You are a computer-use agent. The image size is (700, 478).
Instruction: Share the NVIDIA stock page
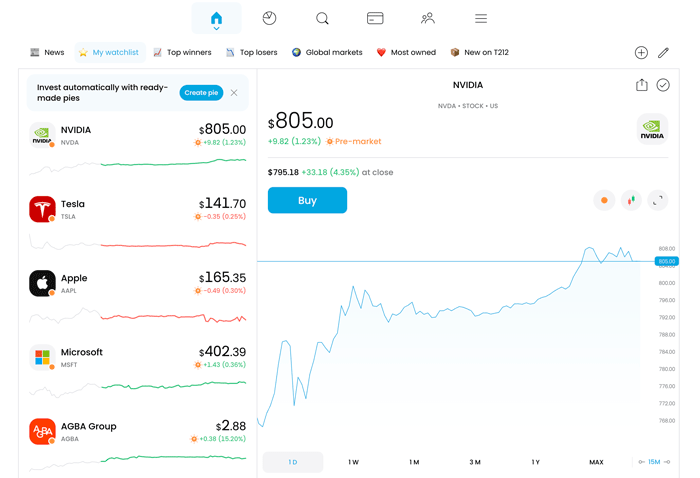(x=641, y=85)
